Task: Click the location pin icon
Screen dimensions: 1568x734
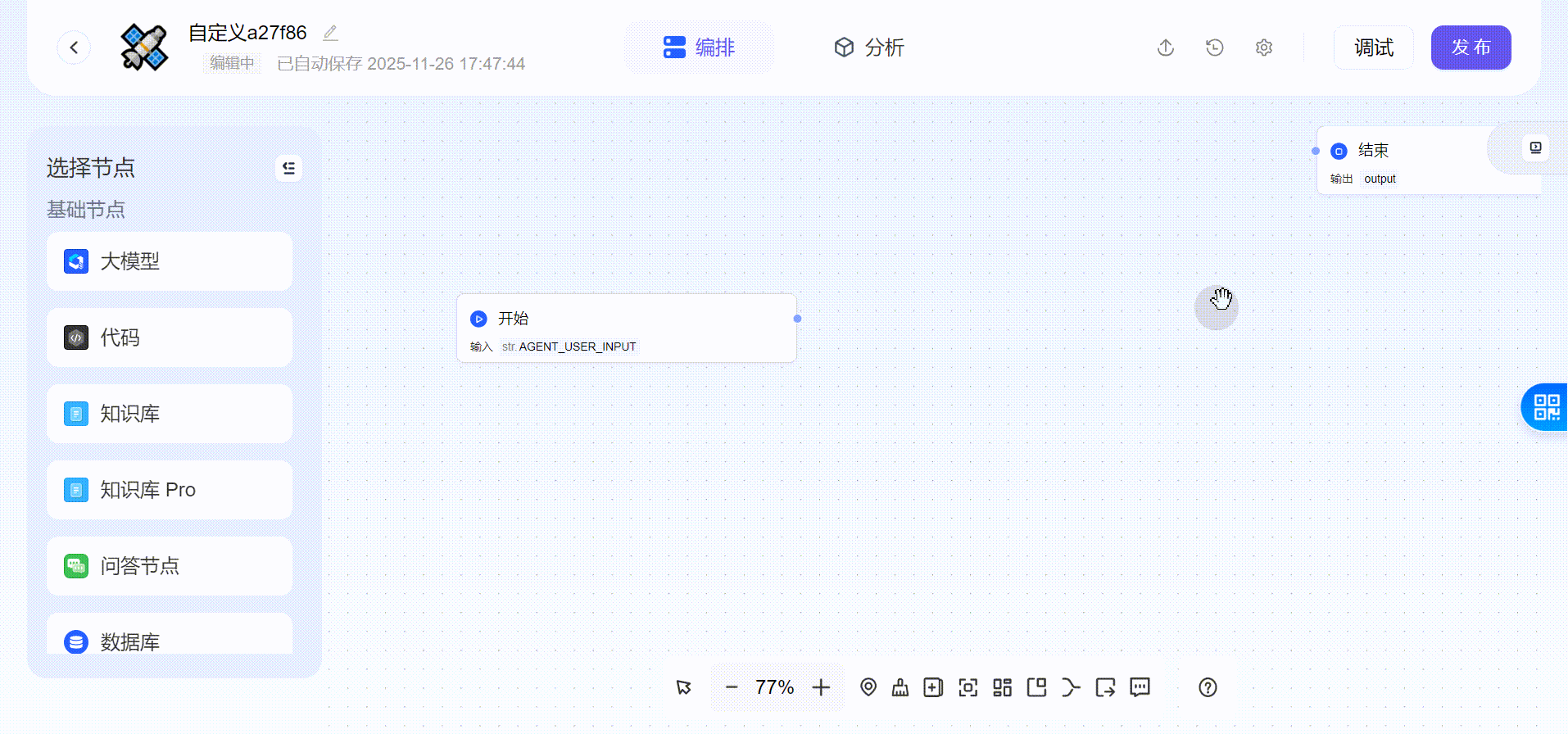Action: coord(868,687)
